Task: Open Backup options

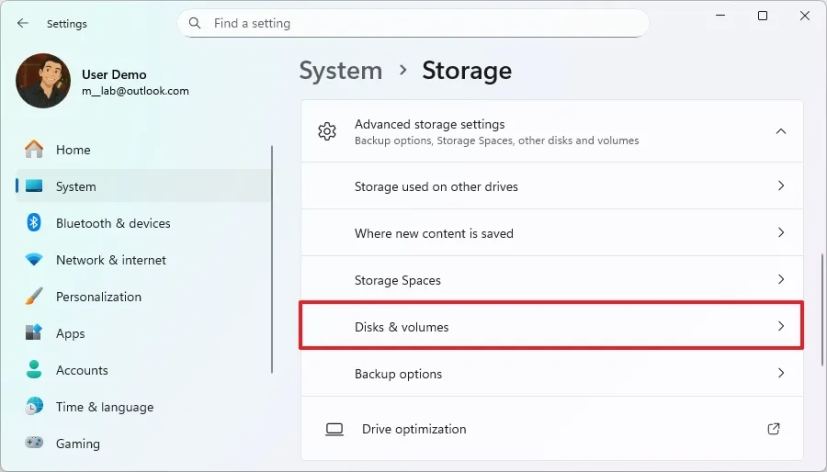Action: 551,374
